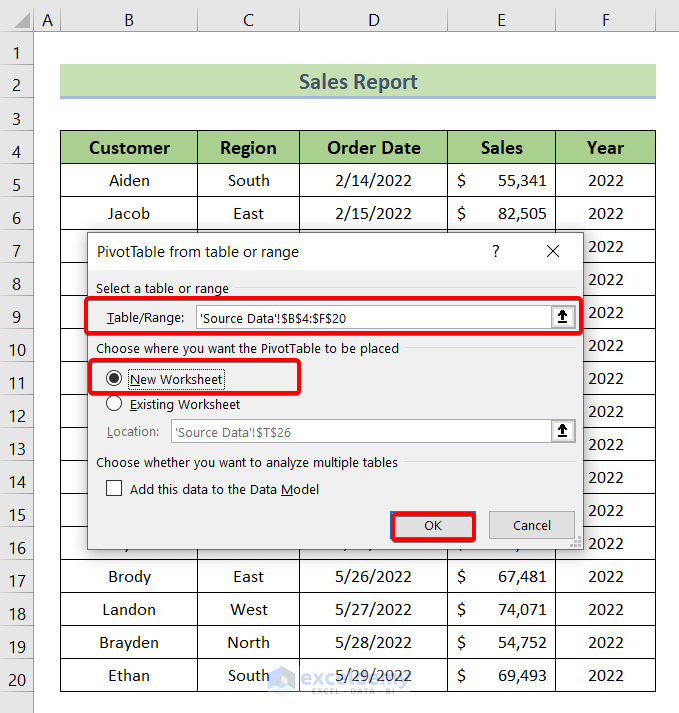679x713 pixels.
Task: Collapse the Table/Range selector icon
Action: [x=563, y=317]
